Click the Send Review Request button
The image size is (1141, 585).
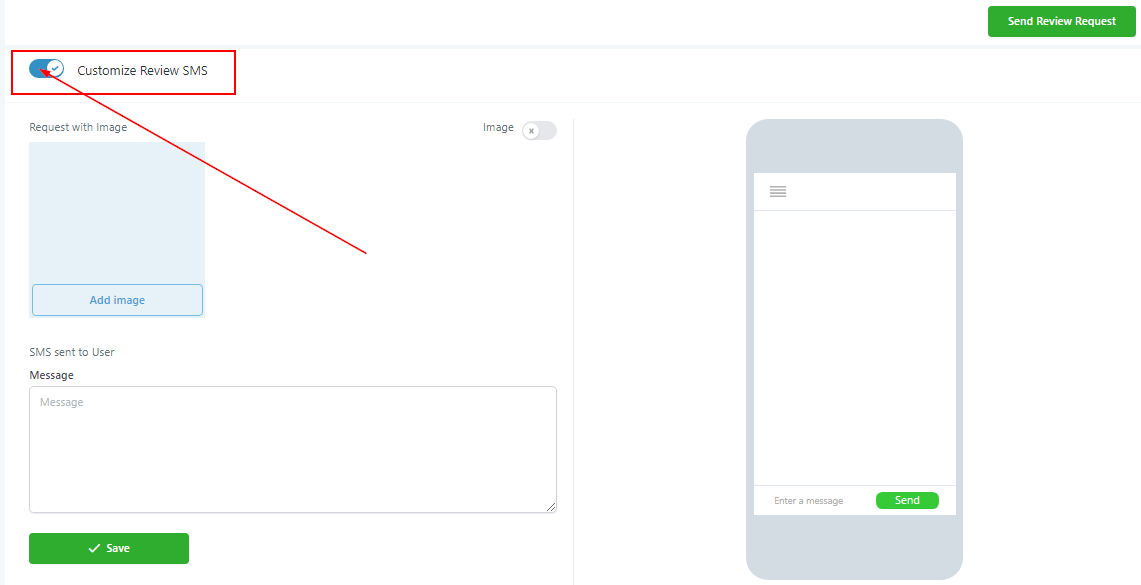tap(1062, 21)
